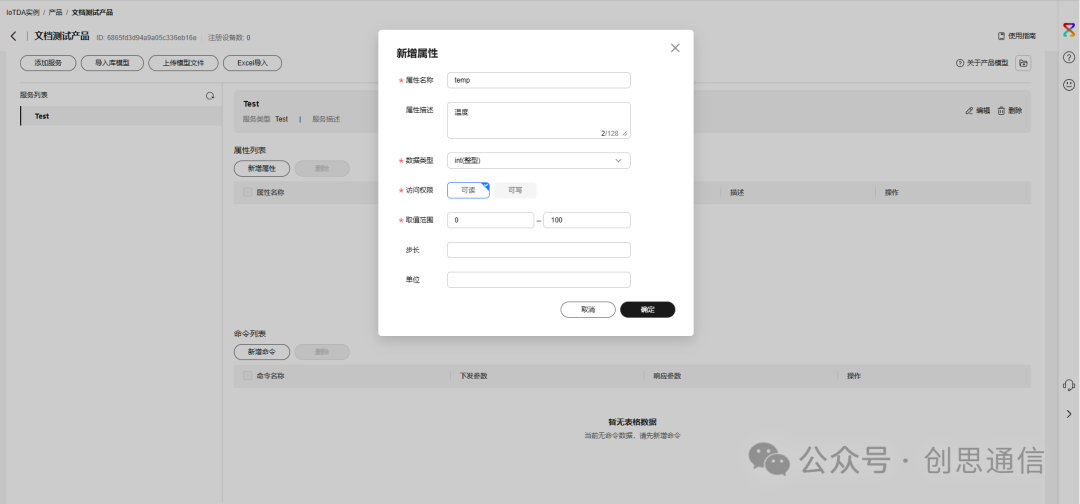Confirm with the 确定 button
This screenshot has width=1080, height=504.
pyautogui.click(x=647, y=310)
